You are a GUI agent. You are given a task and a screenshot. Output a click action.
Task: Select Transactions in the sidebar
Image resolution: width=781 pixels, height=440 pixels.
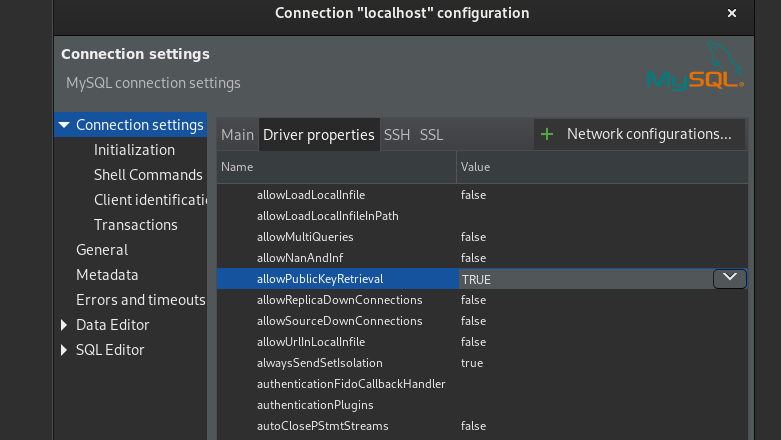[x=135, y=225]
